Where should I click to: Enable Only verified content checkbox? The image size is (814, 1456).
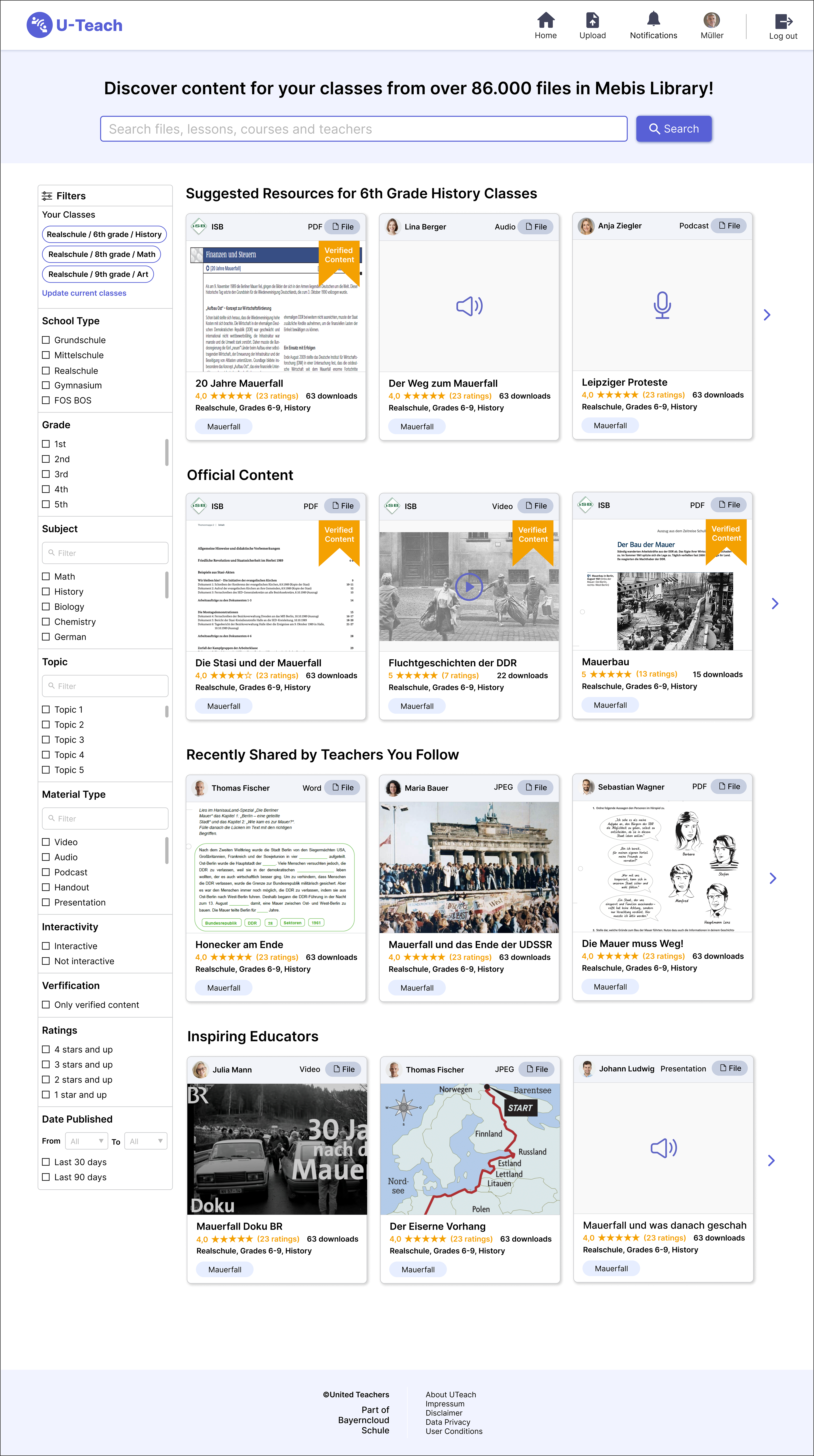click(46, 1004)
